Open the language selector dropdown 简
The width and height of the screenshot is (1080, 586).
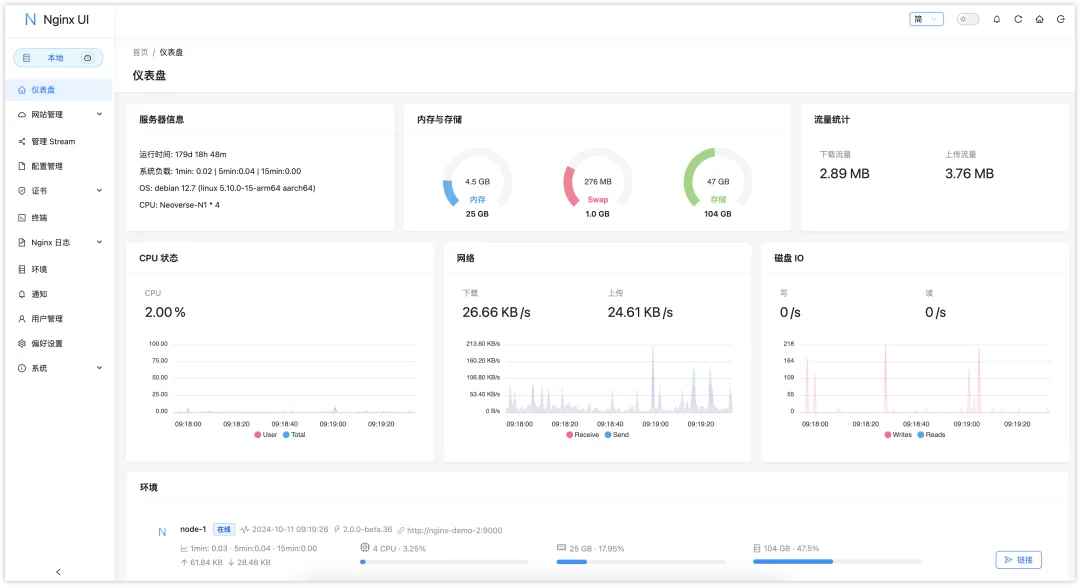point(926,19)
